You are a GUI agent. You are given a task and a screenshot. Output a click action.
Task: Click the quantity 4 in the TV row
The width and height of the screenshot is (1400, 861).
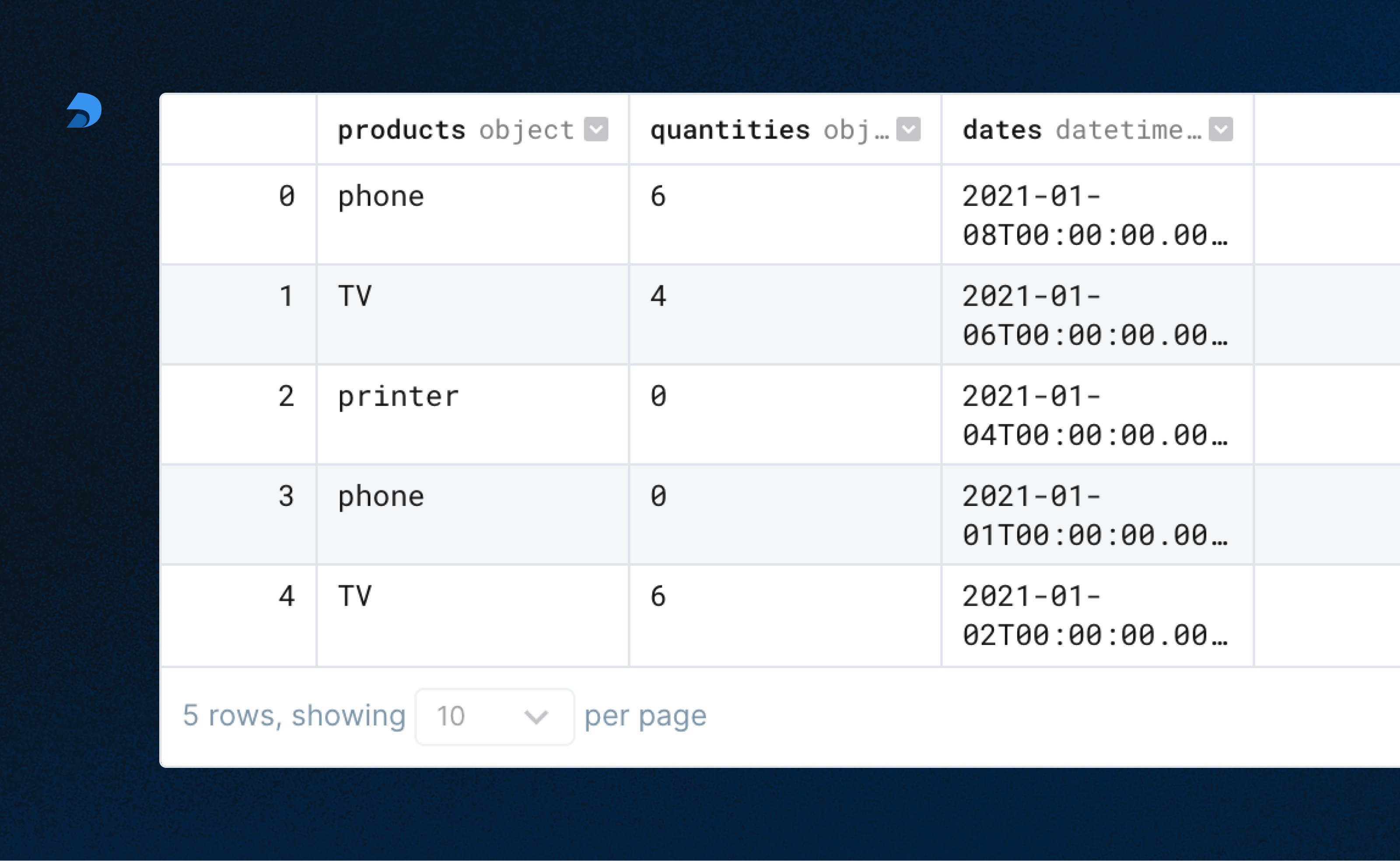(659, 296)
